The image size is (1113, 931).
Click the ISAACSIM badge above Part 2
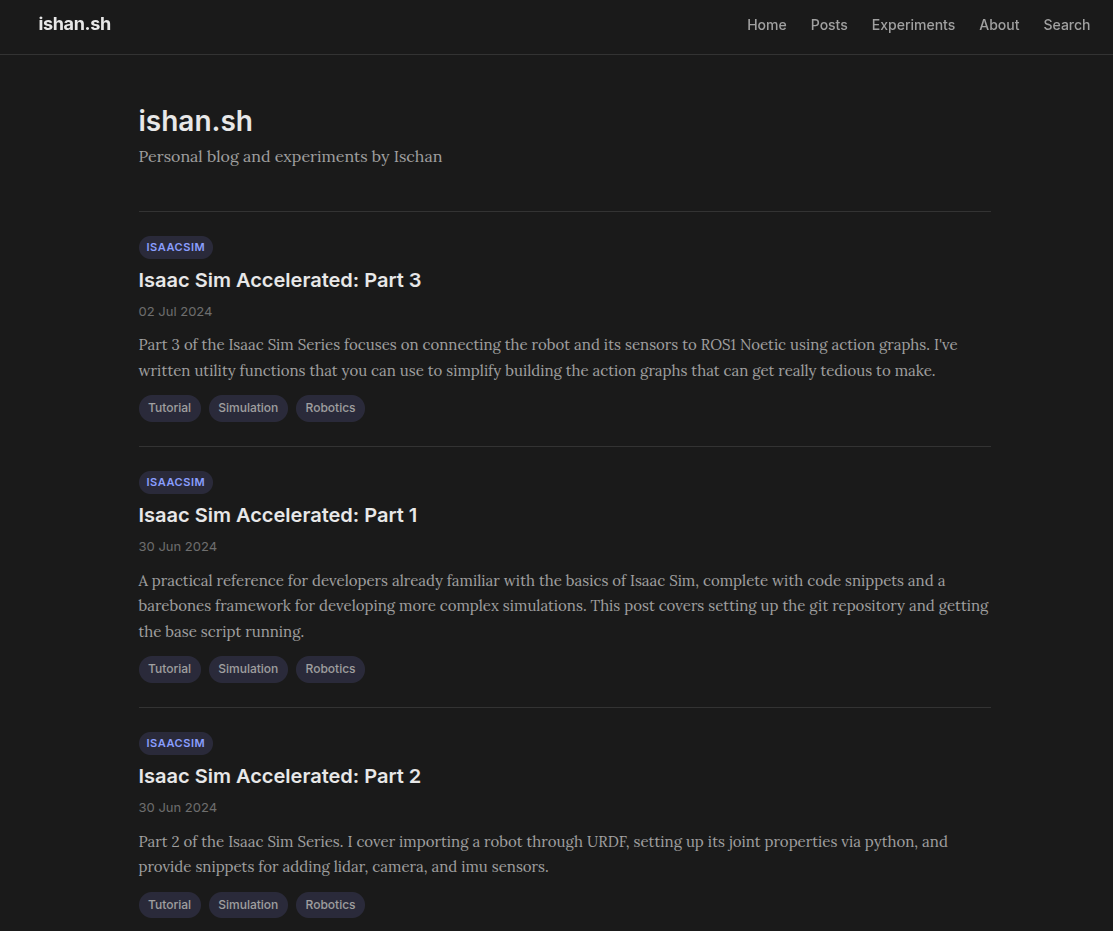coord(175,743)
